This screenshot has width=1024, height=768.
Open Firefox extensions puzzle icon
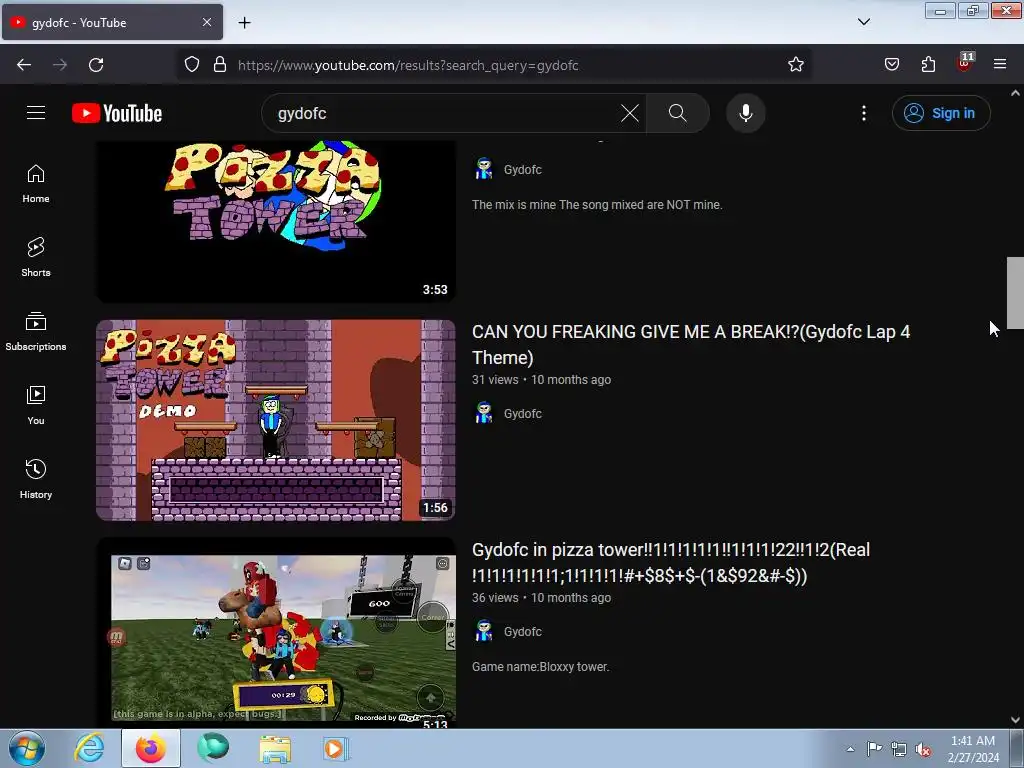(x=928, y=65)
